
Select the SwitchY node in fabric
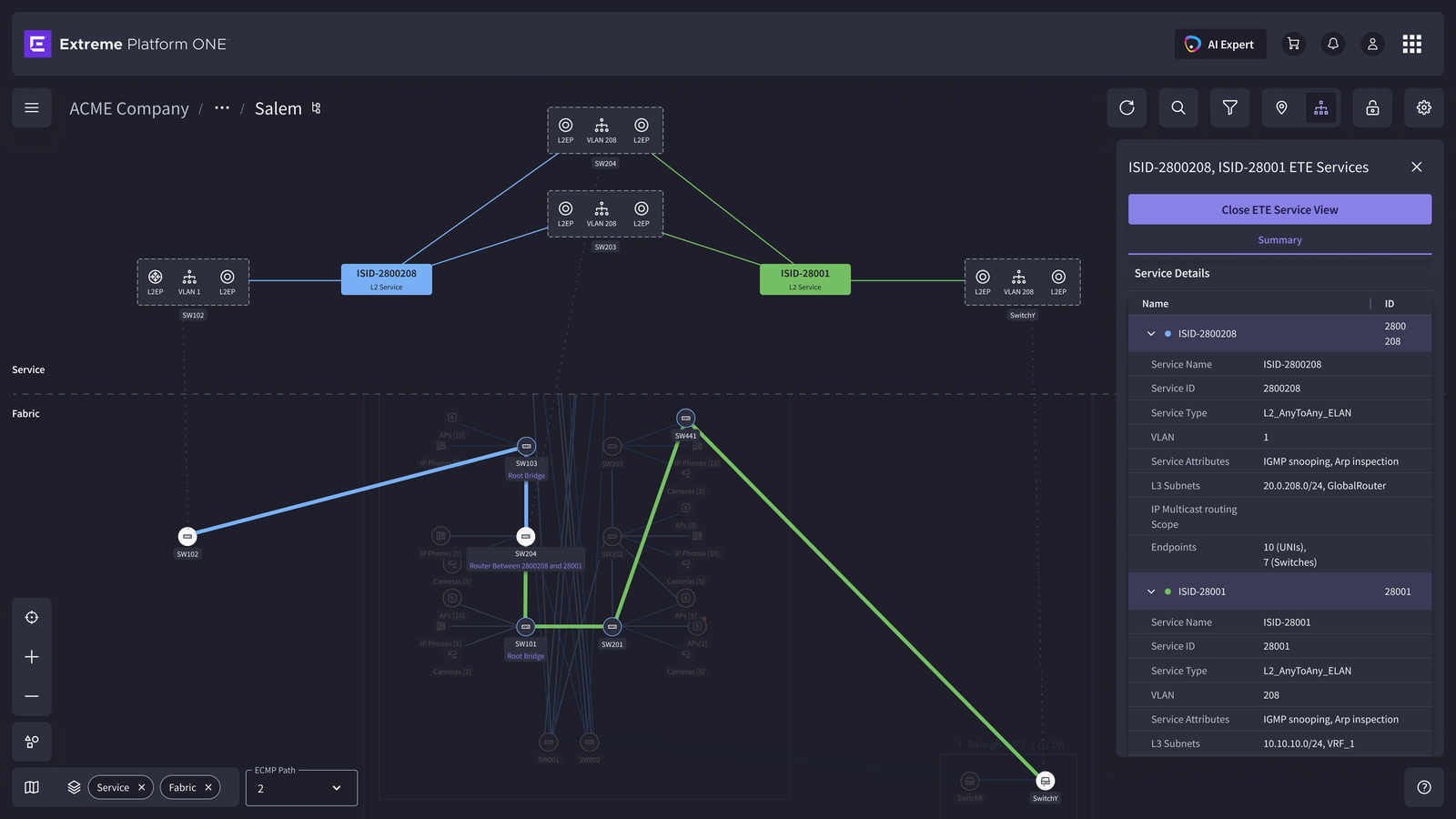click(x=1046, y=781)
